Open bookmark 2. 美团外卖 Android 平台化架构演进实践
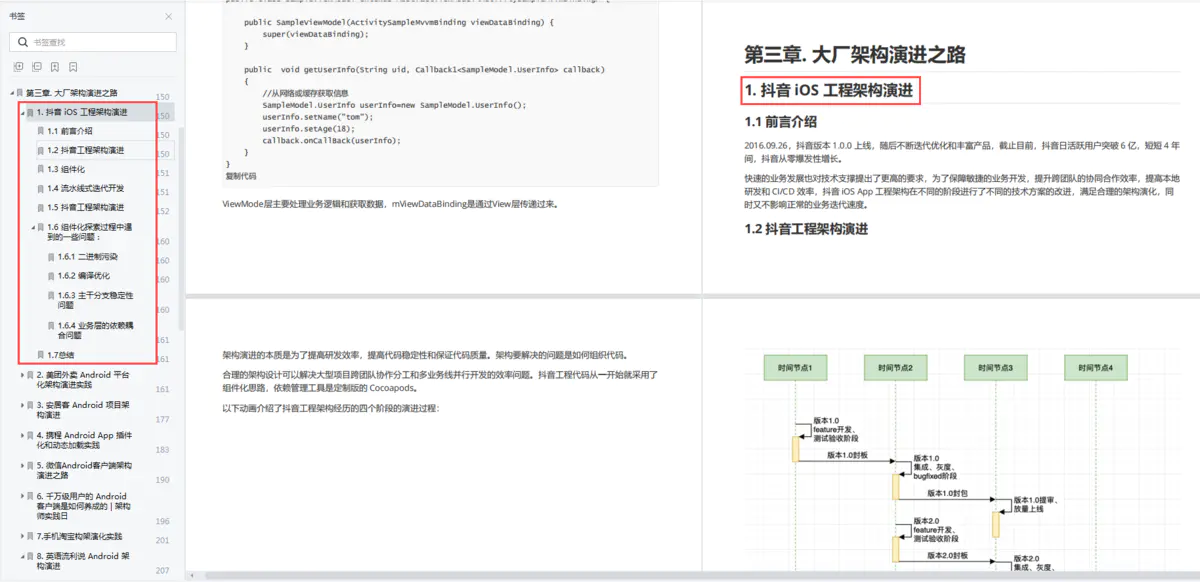 83,381
